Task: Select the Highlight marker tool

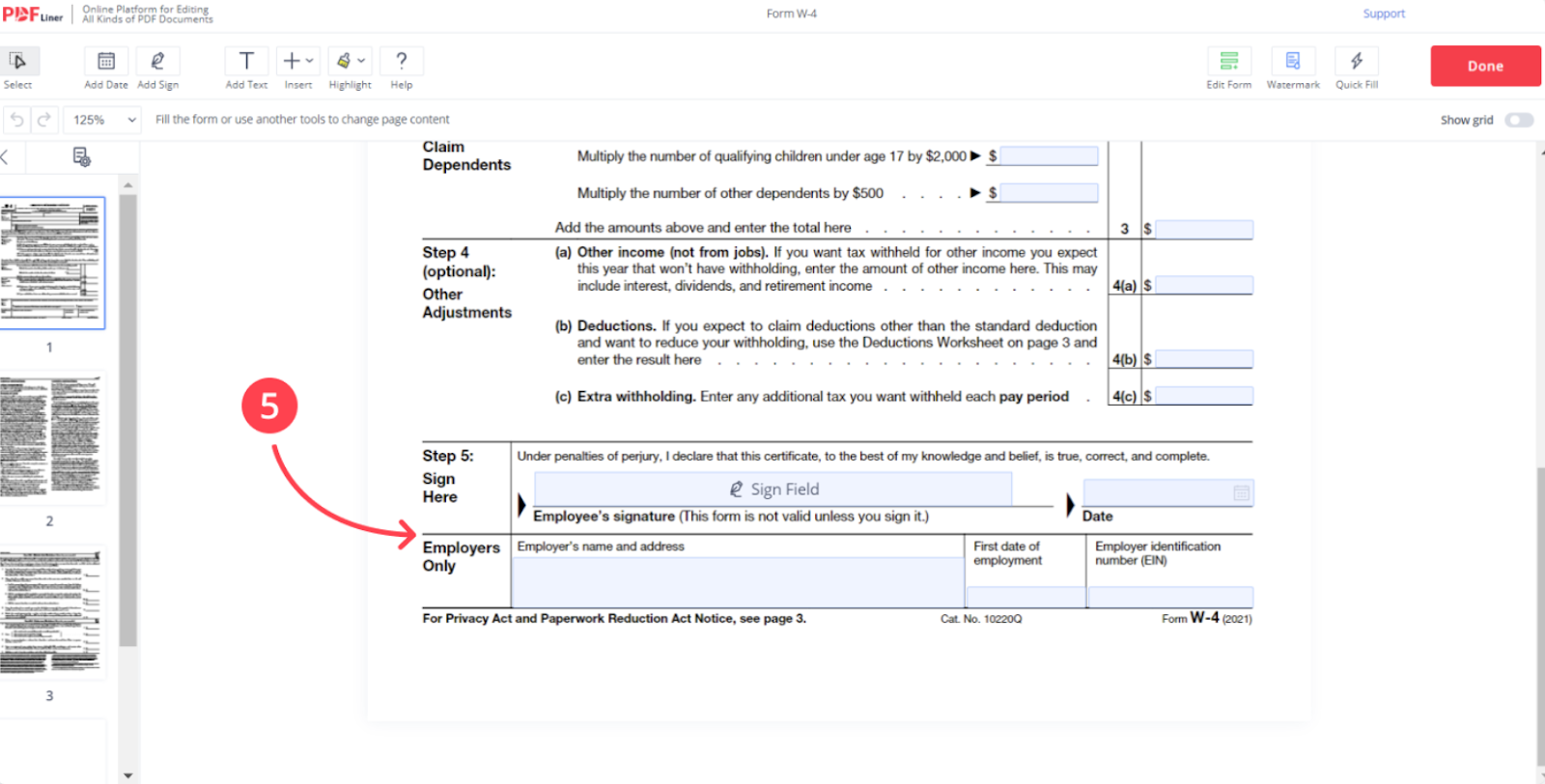Action: (x=343, y=61)
